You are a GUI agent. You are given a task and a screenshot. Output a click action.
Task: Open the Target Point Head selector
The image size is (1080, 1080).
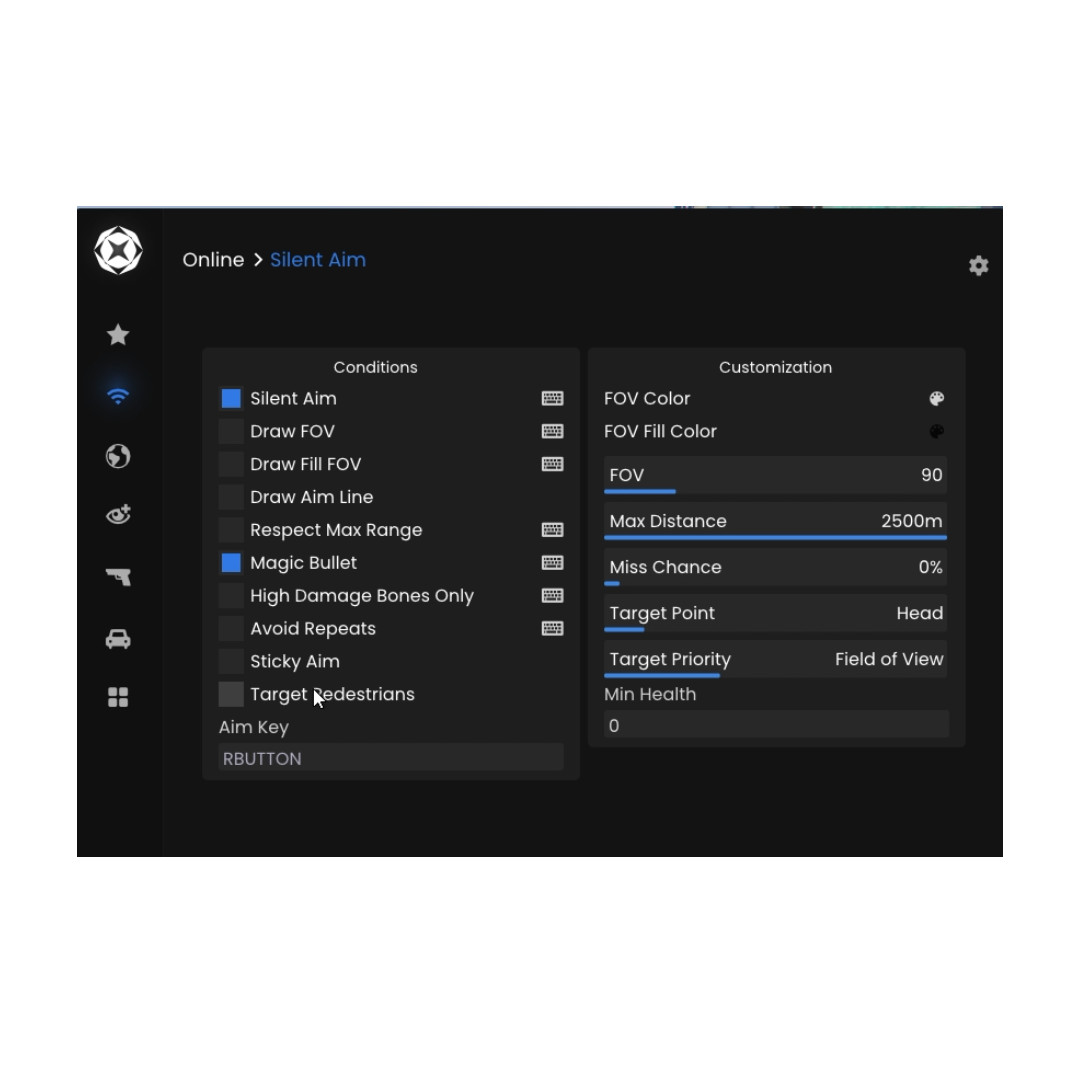point(775,614)
